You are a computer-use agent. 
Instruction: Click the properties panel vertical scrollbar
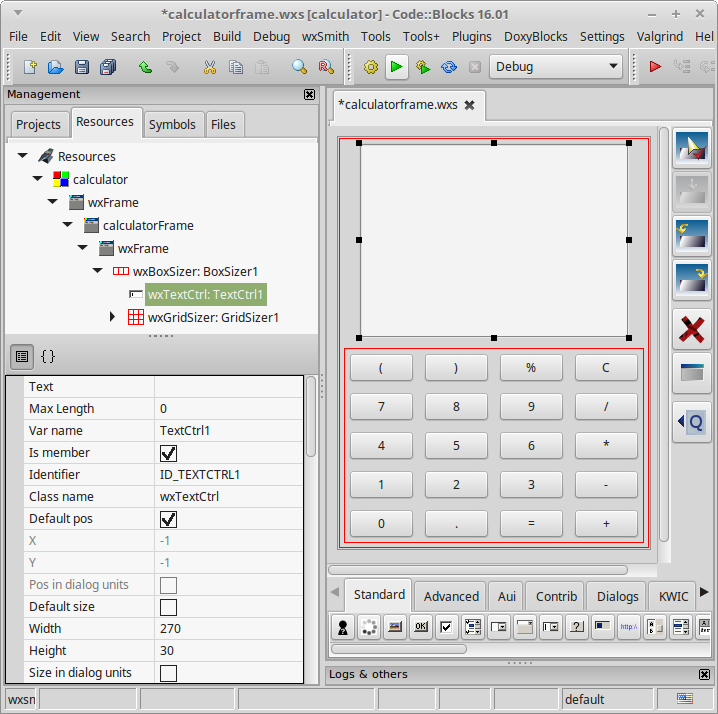(311, 416)
